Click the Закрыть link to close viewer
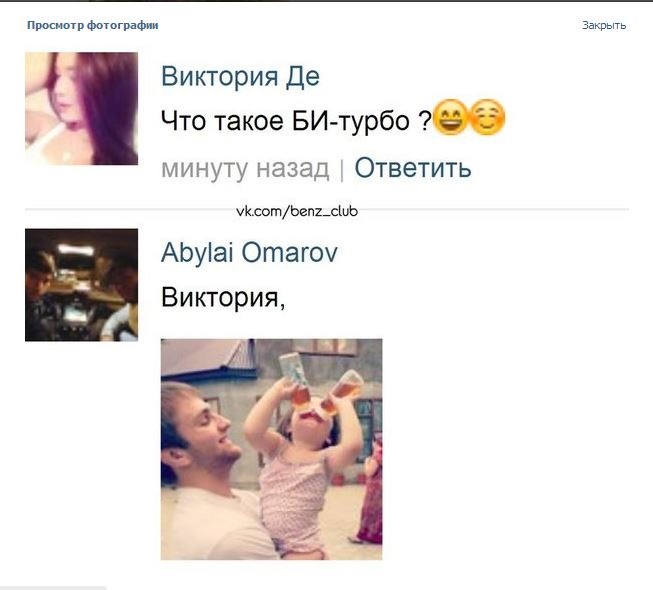Screen dimensions: 653x590 pos(604,25)
